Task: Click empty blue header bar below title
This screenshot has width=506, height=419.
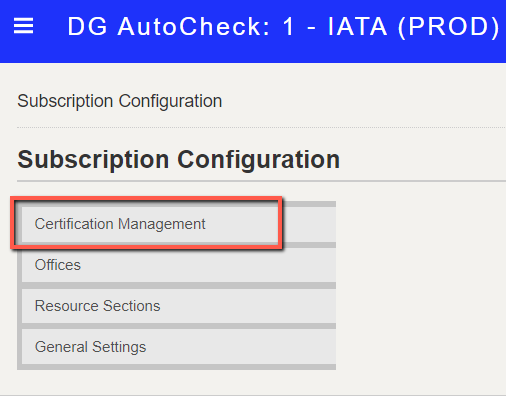Action: pyautogui.click(x=253, y=52)
